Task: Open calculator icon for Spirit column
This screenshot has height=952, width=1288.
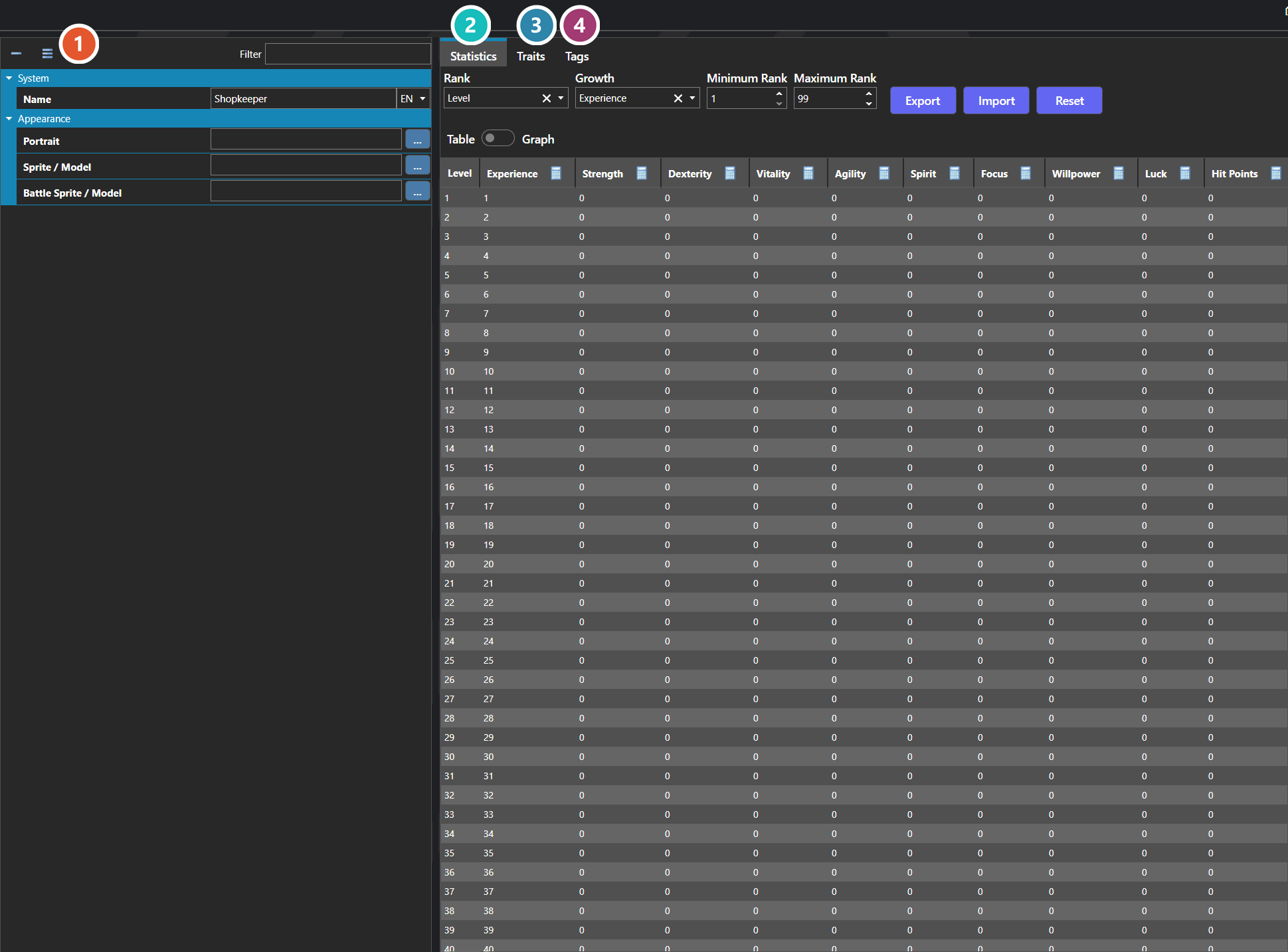Action: tap(955, 173)
